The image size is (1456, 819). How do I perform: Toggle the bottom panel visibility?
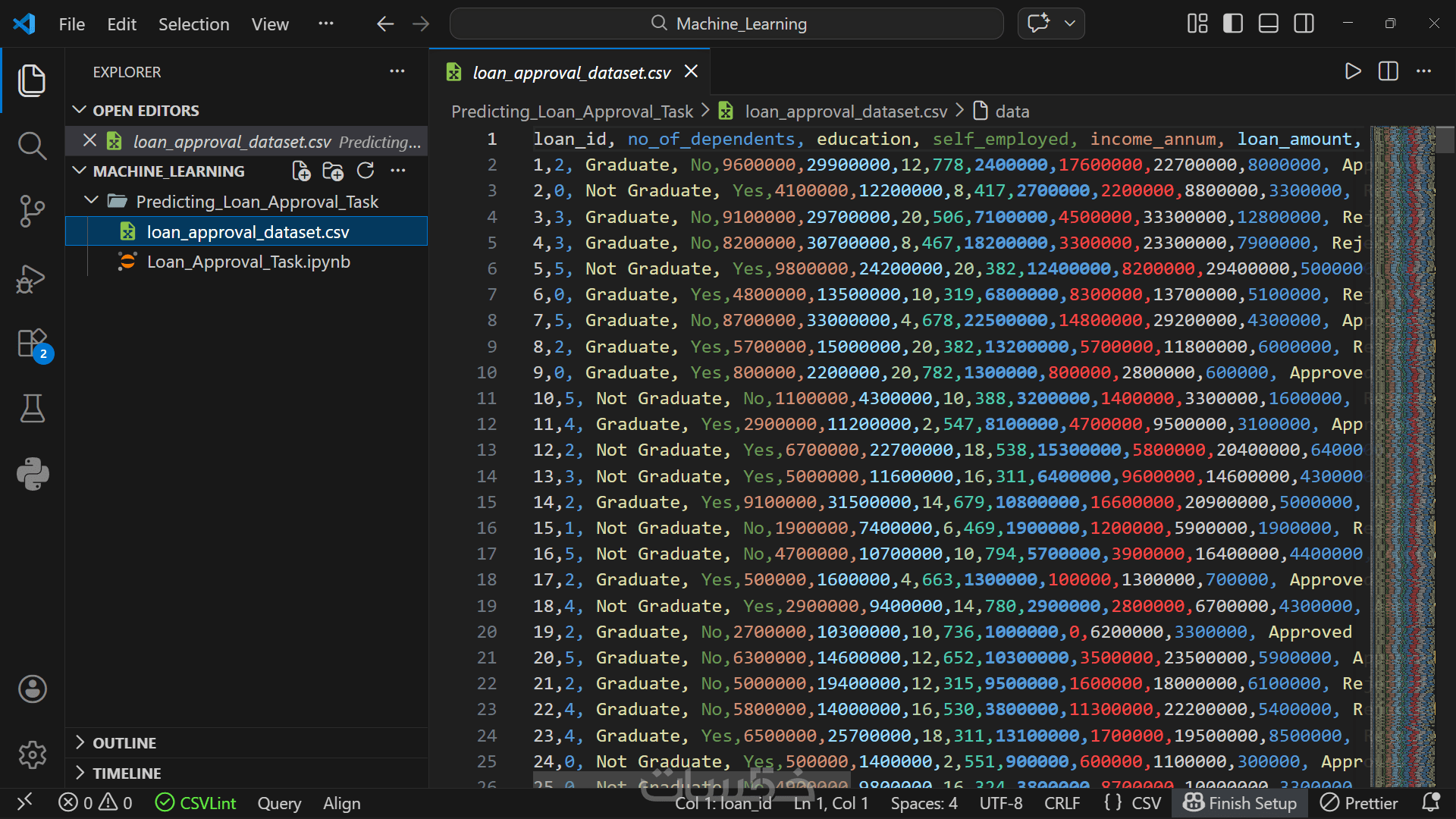[x=1268, y=24]
